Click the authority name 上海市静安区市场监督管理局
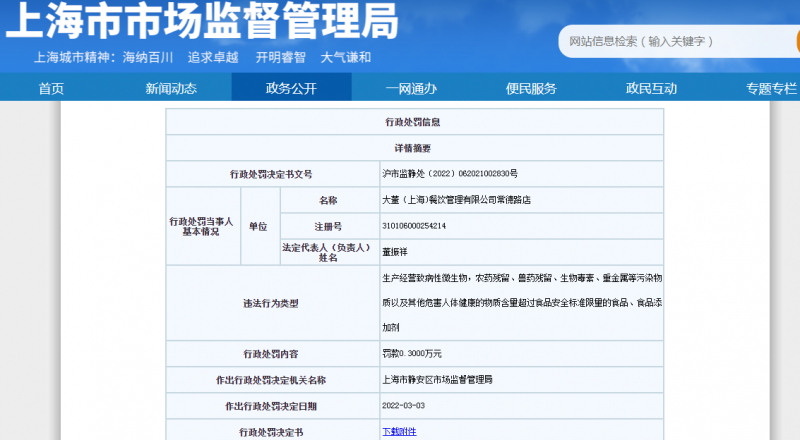 coord(437,380)
